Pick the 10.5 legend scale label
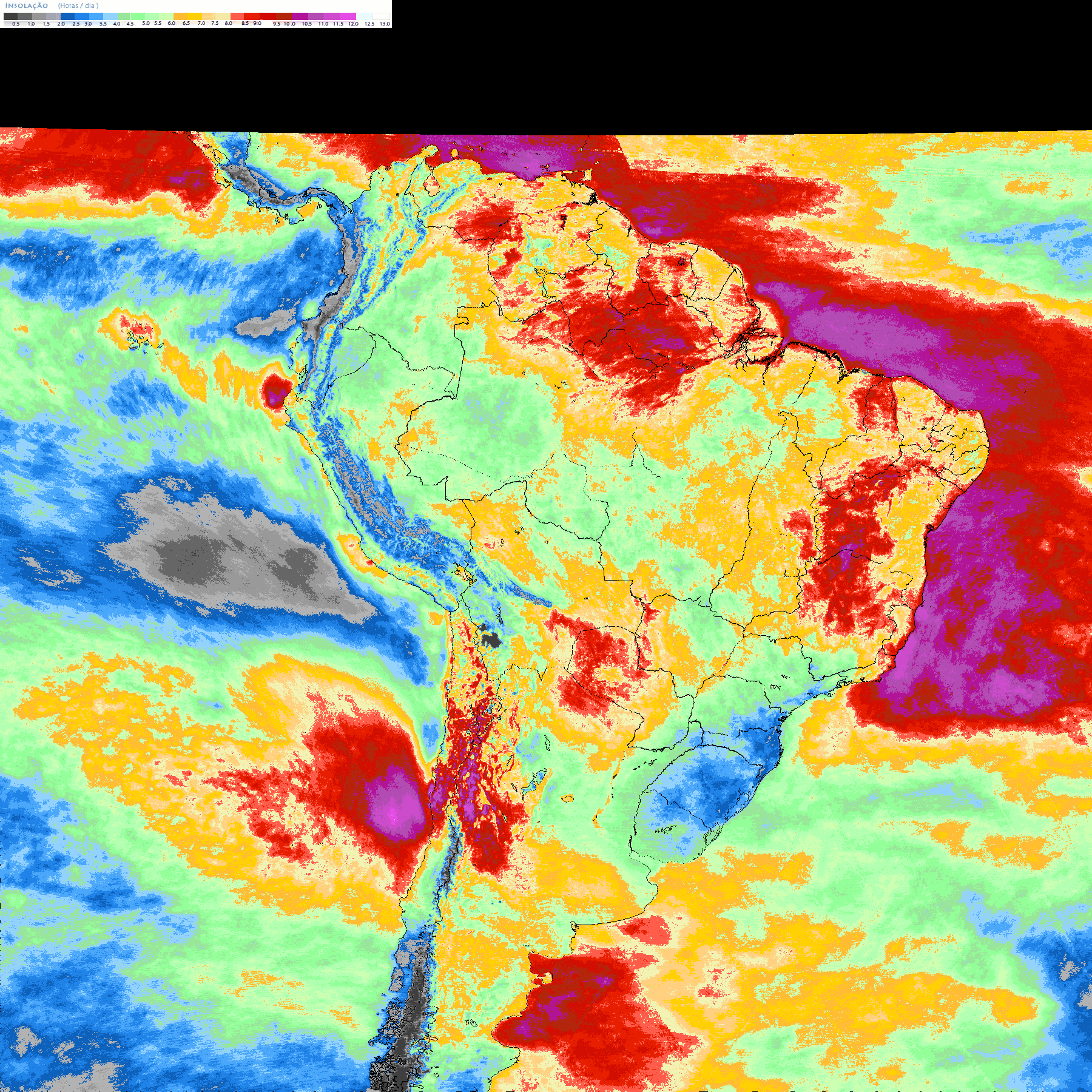The height and width of the screenshot is (1092, 1092). pyautogui.click(x=307, y=24)
